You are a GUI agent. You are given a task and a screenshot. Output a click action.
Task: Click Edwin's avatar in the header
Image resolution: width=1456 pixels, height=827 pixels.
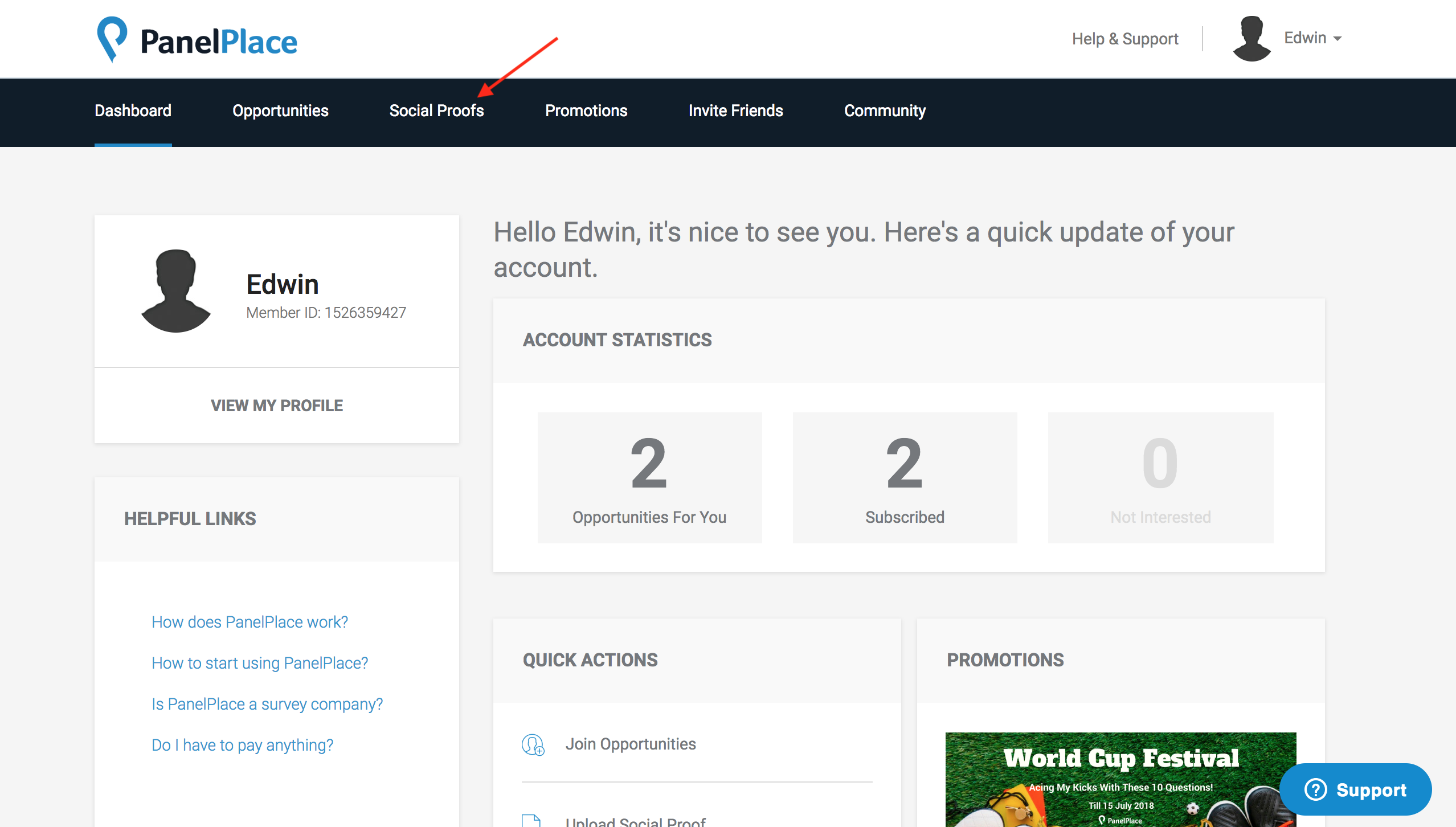tap(1251, 39)
